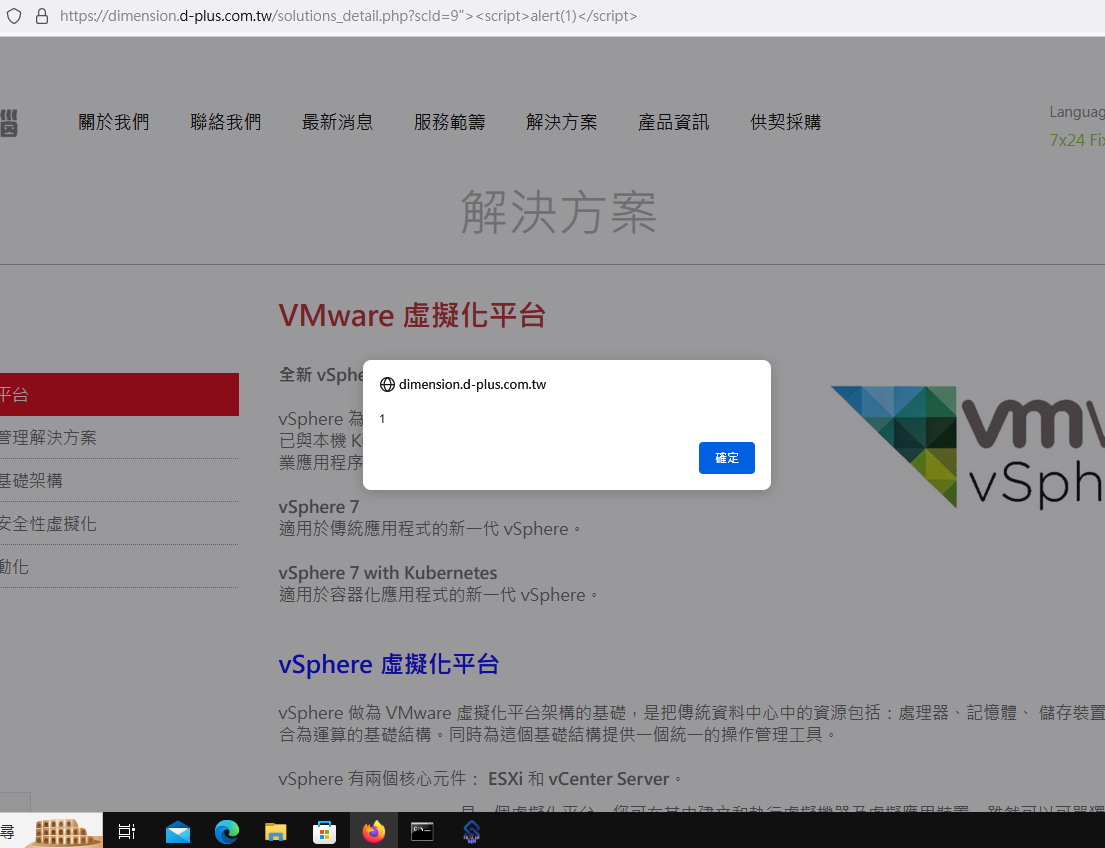
Task: Launch Microsoft Edge from taskbar
Action: [227, 832]
